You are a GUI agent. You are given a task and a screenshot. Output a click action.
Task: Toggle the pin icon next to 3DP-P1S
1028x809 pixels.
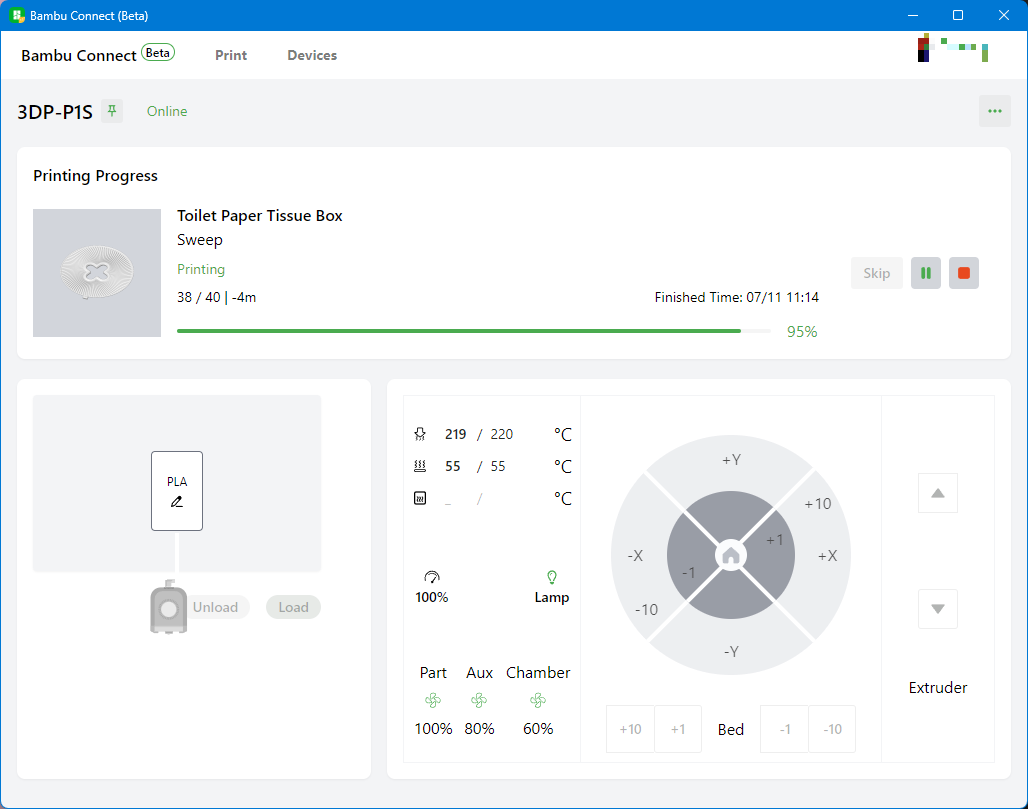[112, 111]
